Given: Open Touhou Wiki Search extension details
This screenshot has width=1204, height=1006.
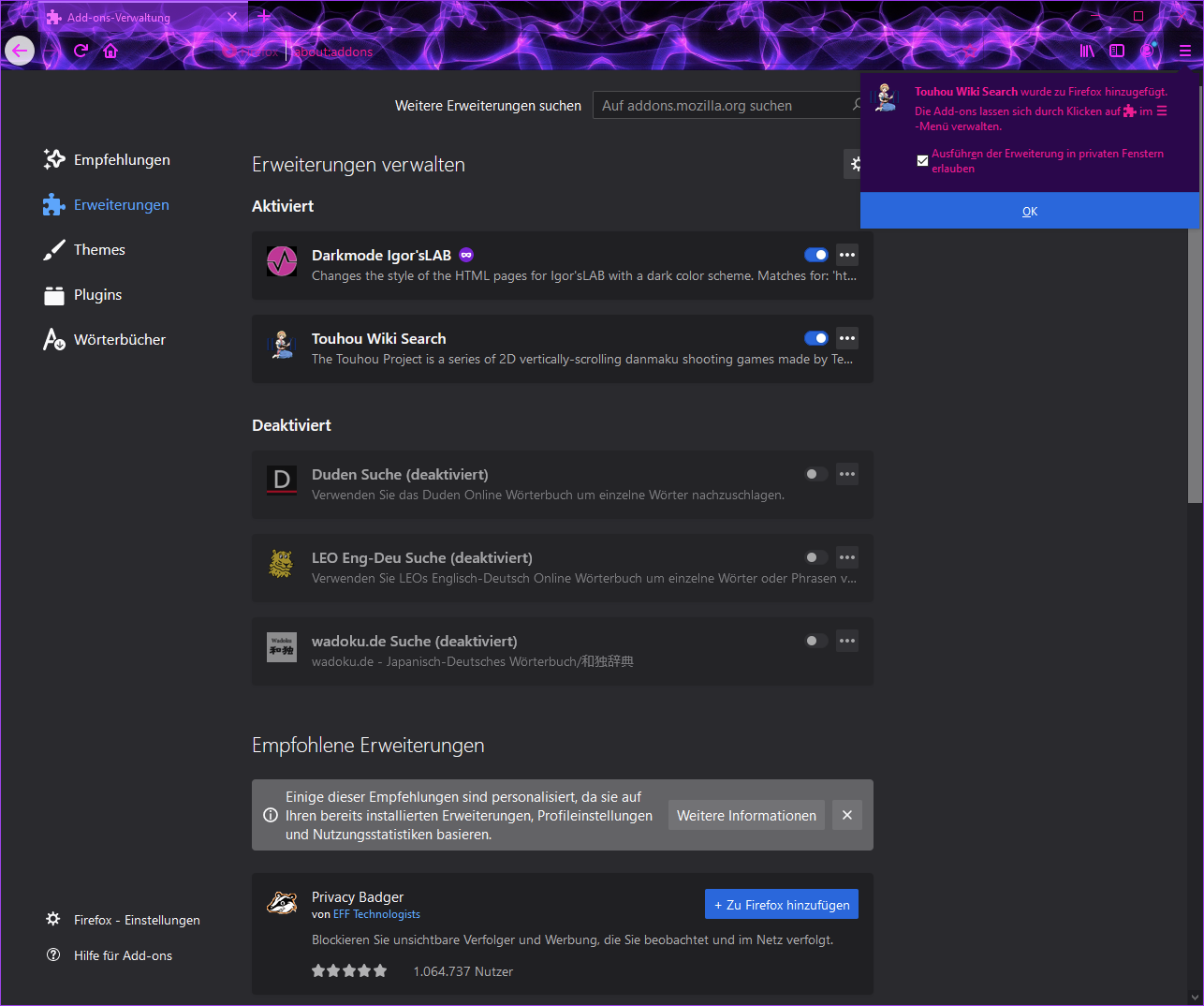Looking at the screenshot, I should (x=378, y=338).
